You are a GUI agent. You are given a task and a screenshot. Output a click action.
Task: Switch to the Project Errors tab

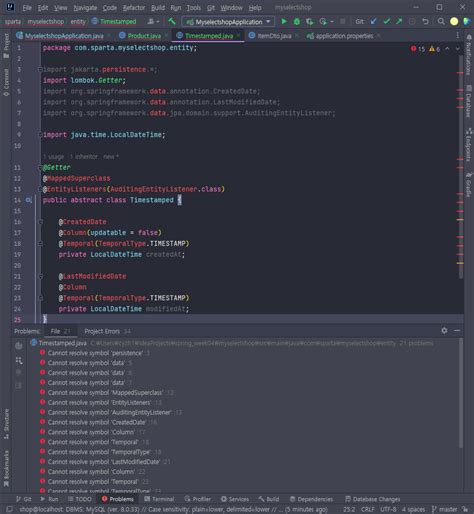[107, 331]
